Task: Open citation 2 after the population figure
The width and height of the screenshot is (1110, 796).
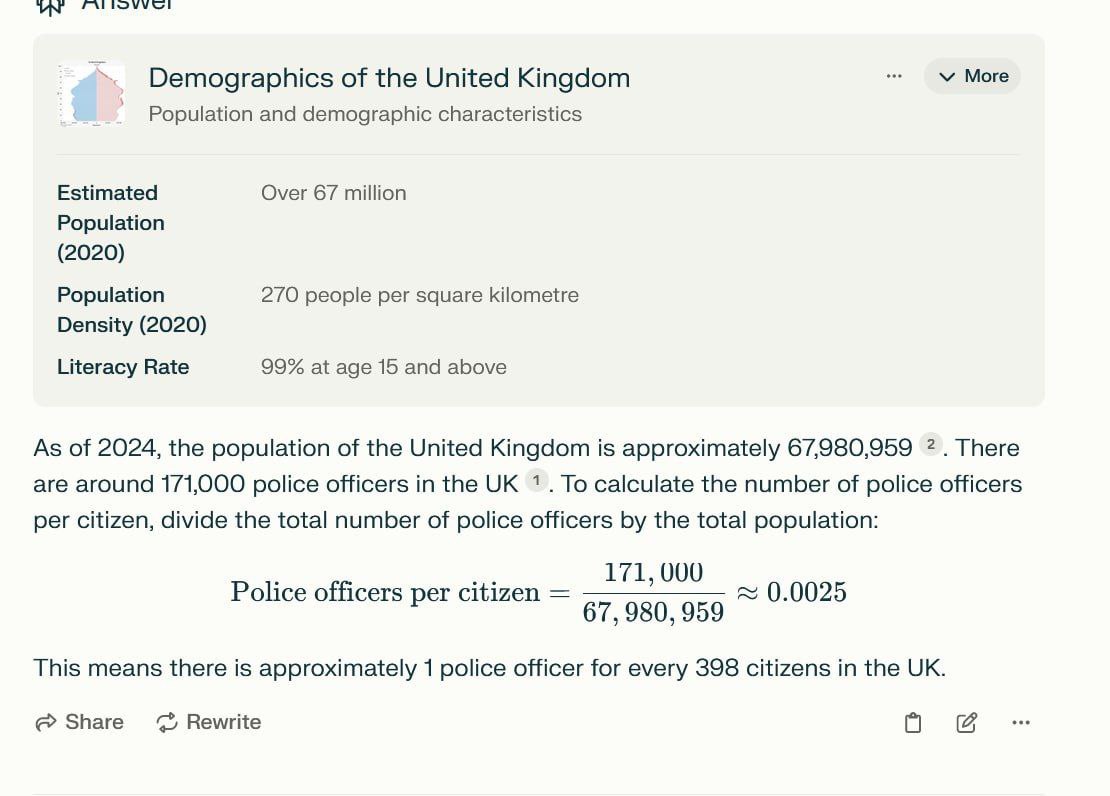Action: pos(930,445)
